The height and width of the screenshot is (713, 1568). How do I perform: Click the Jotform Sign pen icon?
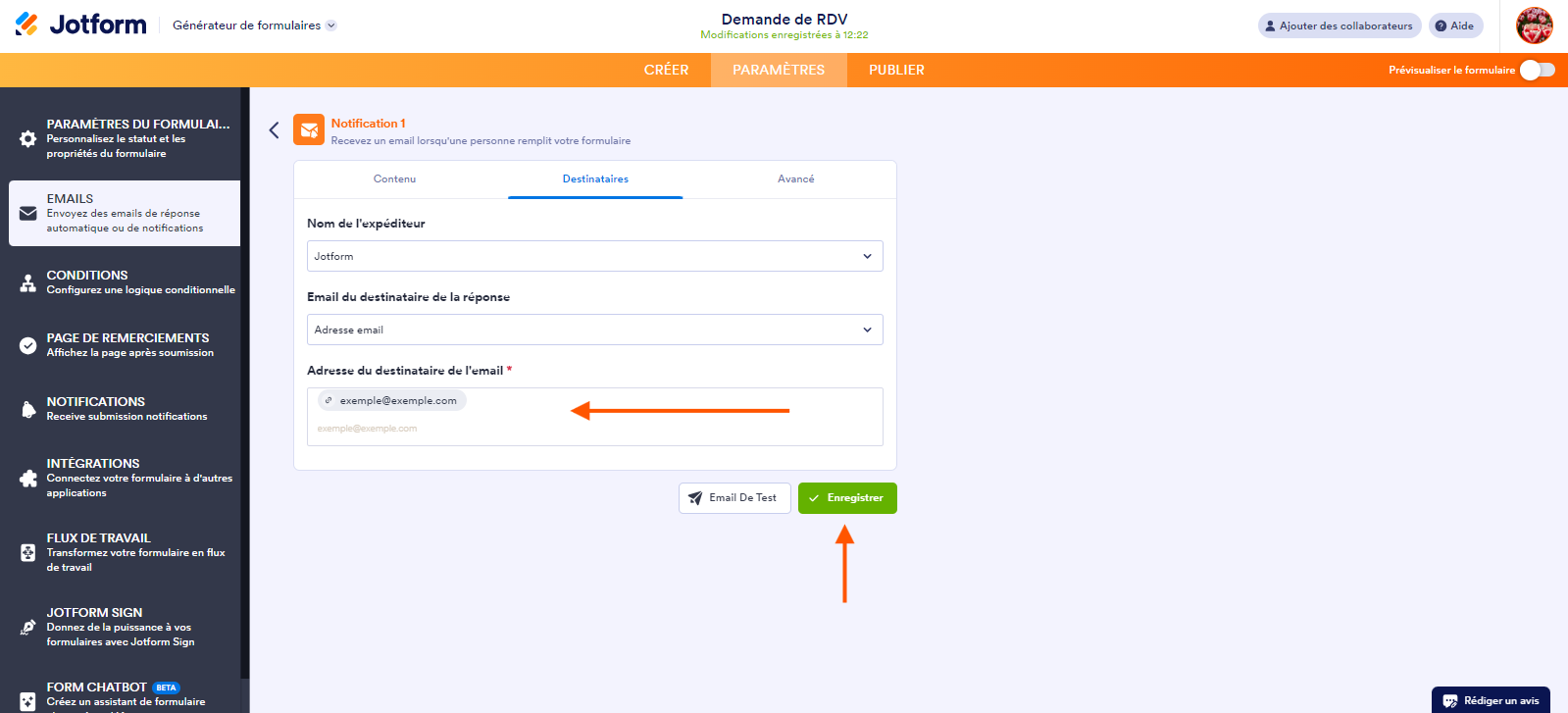pyautogui.click(x=27, y=626)
